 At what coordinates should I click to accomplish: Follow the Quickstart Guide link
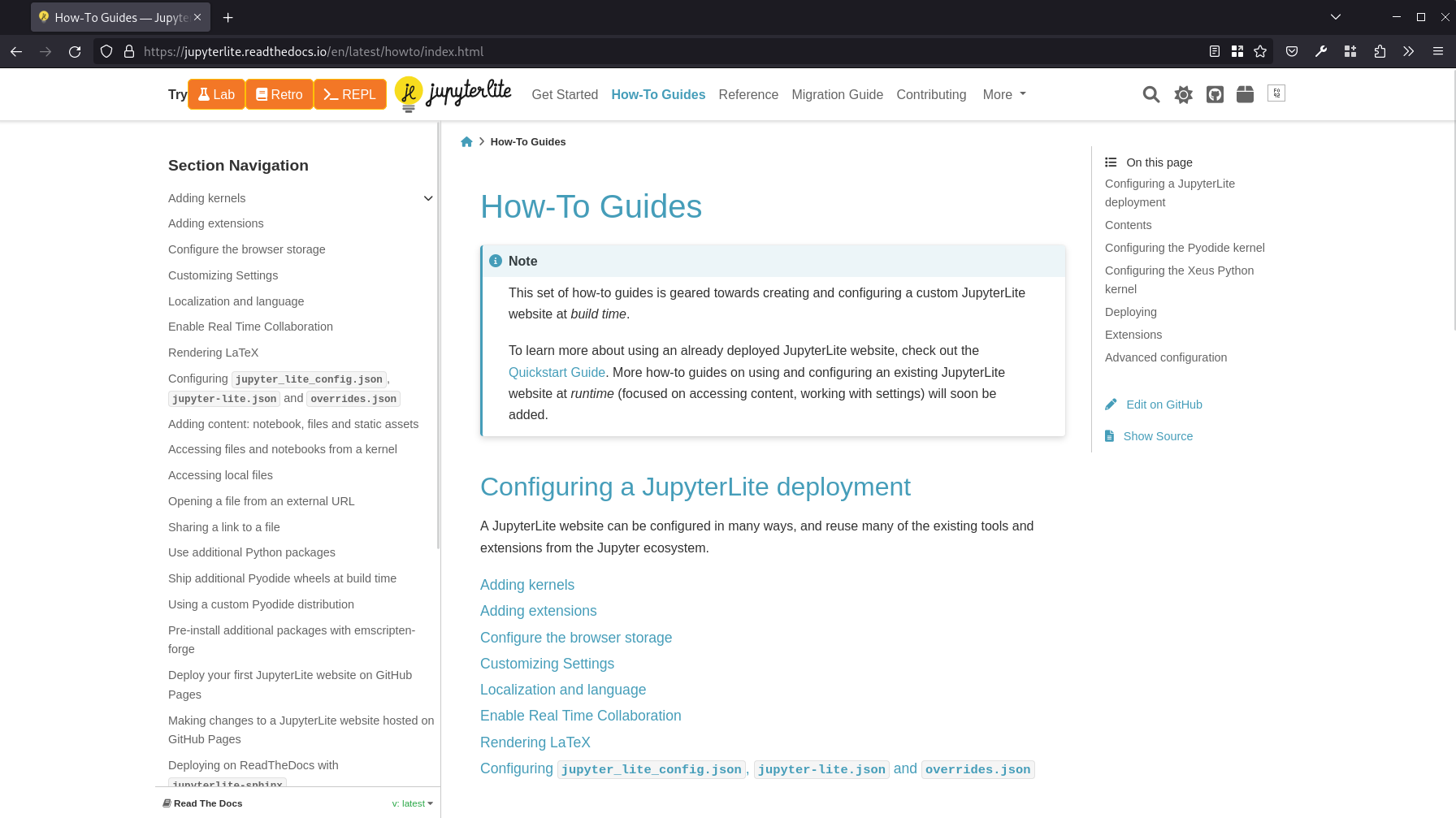coord(557,372)
